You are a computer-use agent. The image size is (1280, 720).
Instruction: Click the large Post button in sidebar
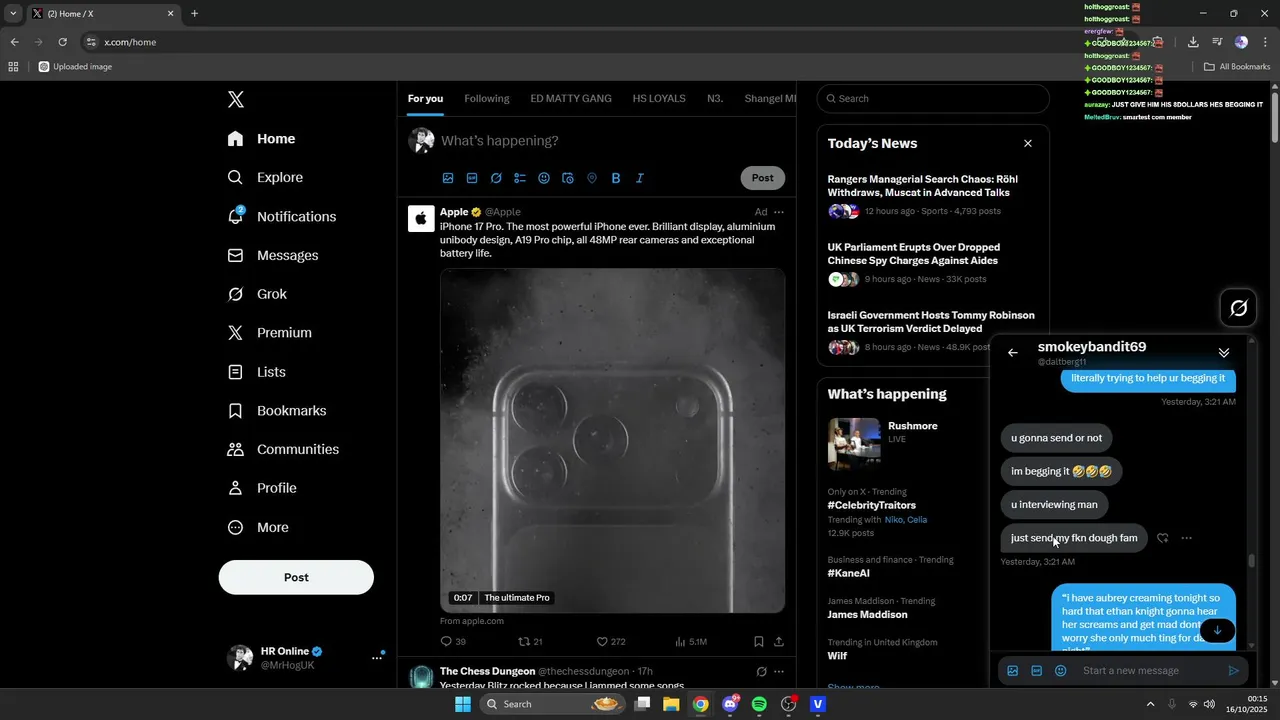click(x=296, y=577)
